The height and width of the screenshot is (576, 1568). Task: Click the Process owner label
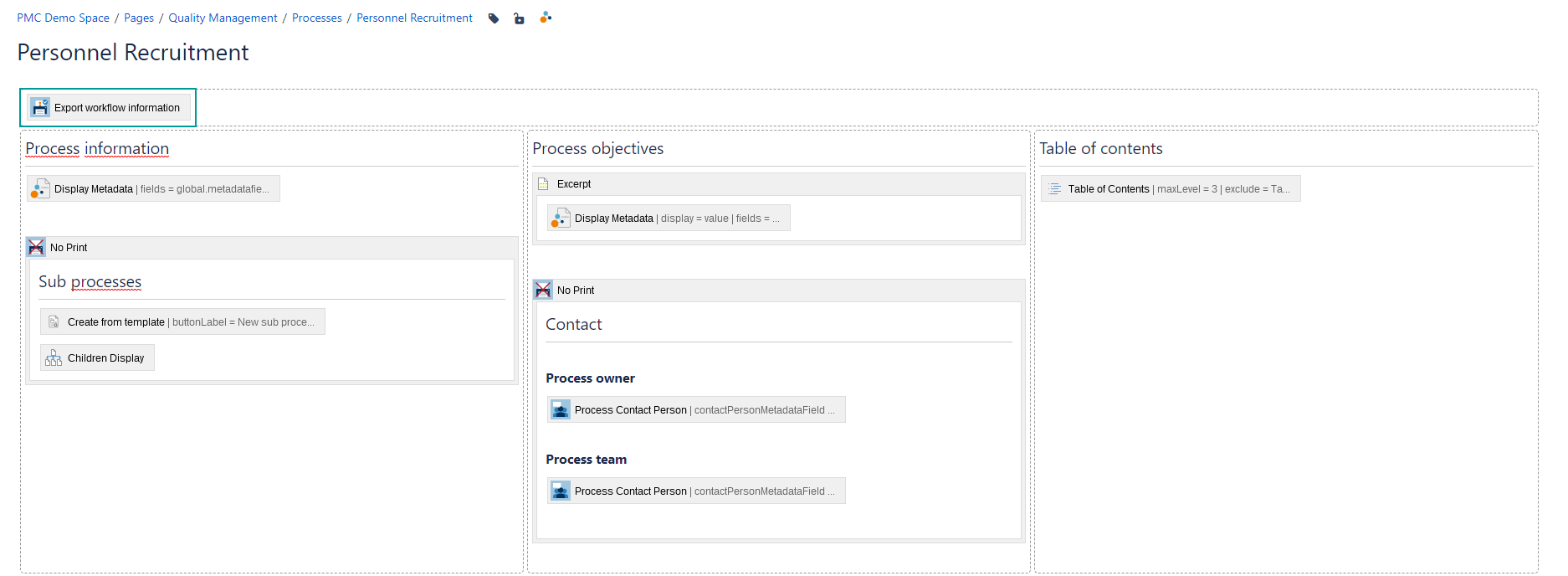pyautogui.click(x=590, y=378)
